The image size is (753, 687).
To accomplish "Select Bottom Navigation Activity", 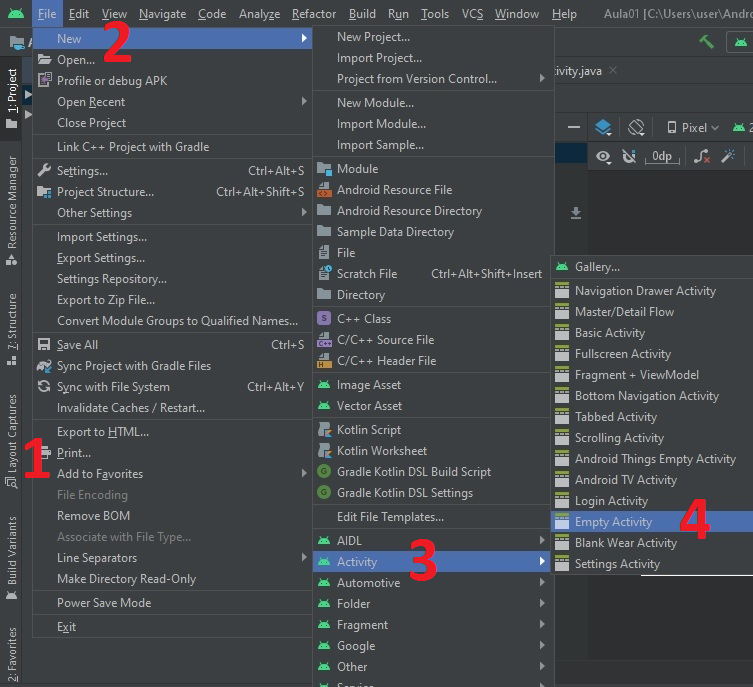I will click(652, 396).
